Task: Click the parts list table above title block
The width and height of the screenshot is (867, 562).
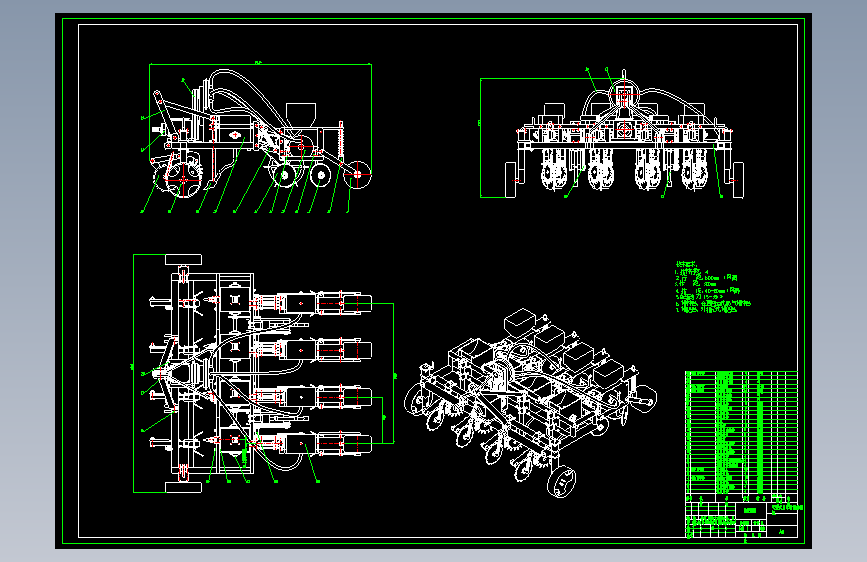Action: click(741, 433)
